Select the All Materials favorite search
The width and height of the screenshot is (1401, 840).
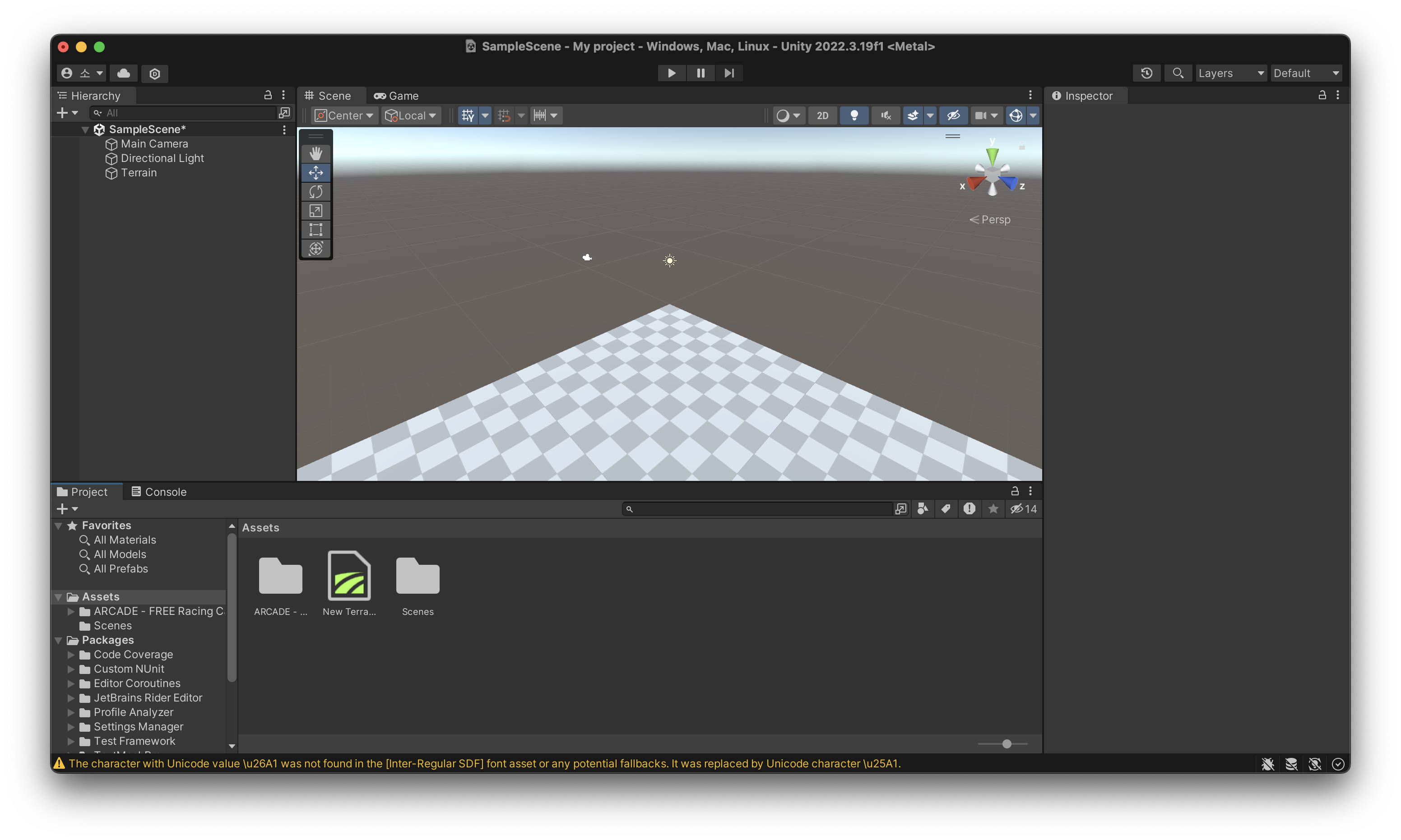point(125,540)
